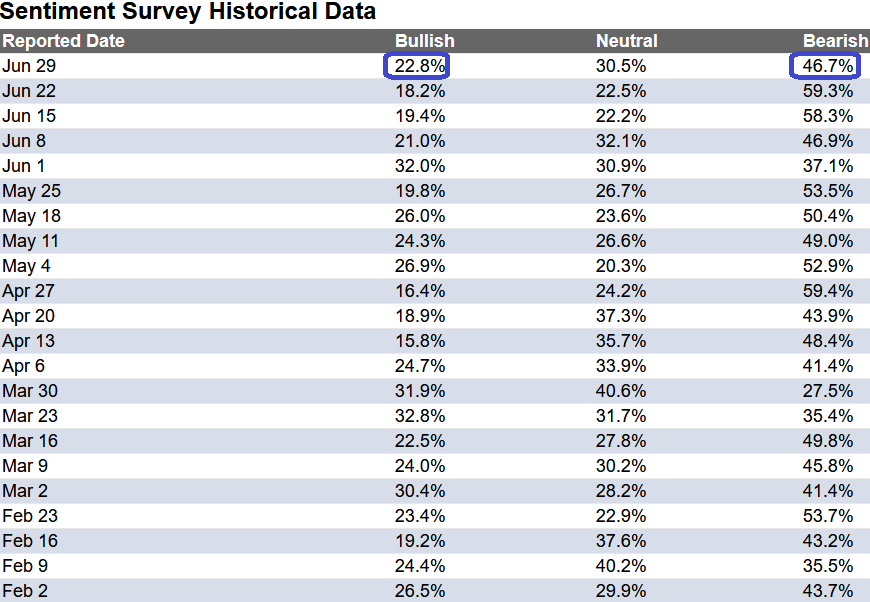This screenshot has width=870, height=602.
Task: Click the Reported Date column header
Action: (x=63, y=41)
